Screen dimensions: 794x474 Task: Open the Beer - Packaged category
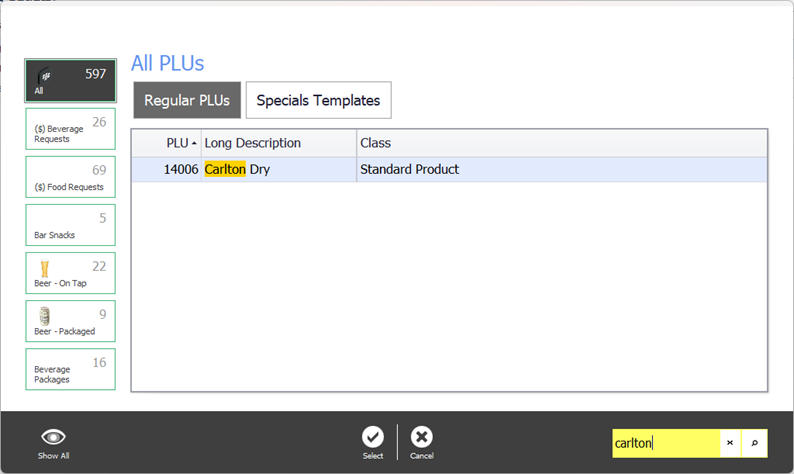coord(70,321)
